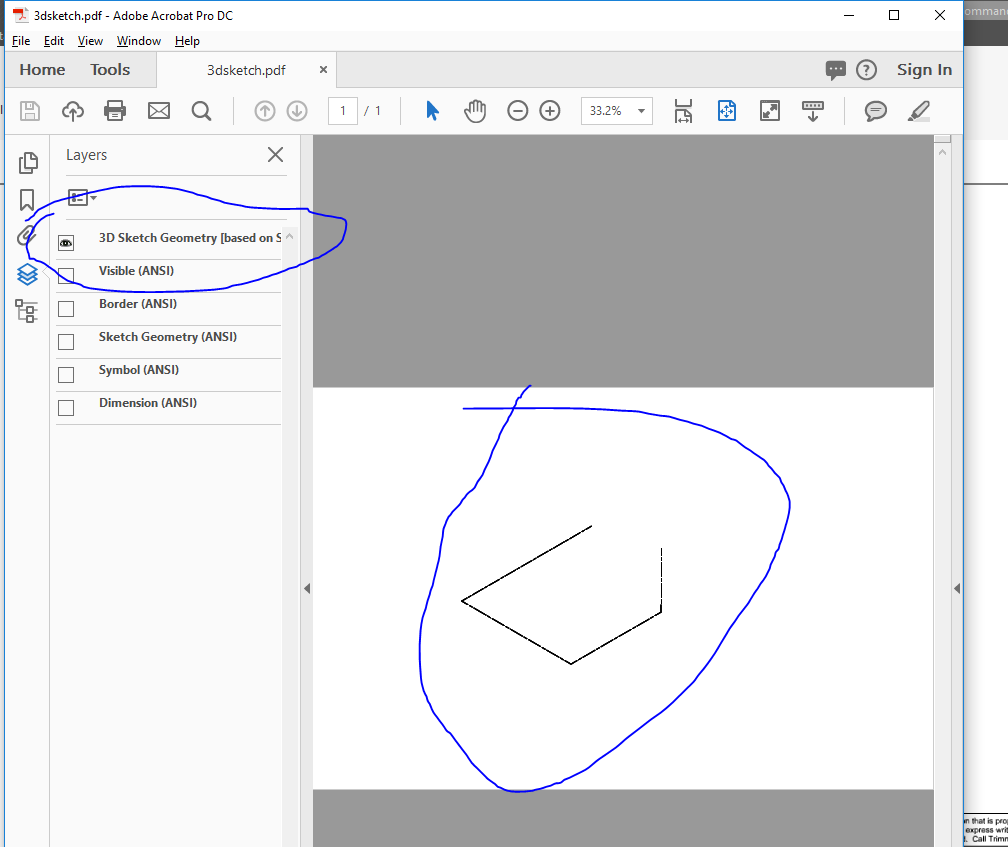The height and width of the screenshot is (847, 1008).
Task: Select the 3dsketch.pdf document tab
Action: point(246,70)
